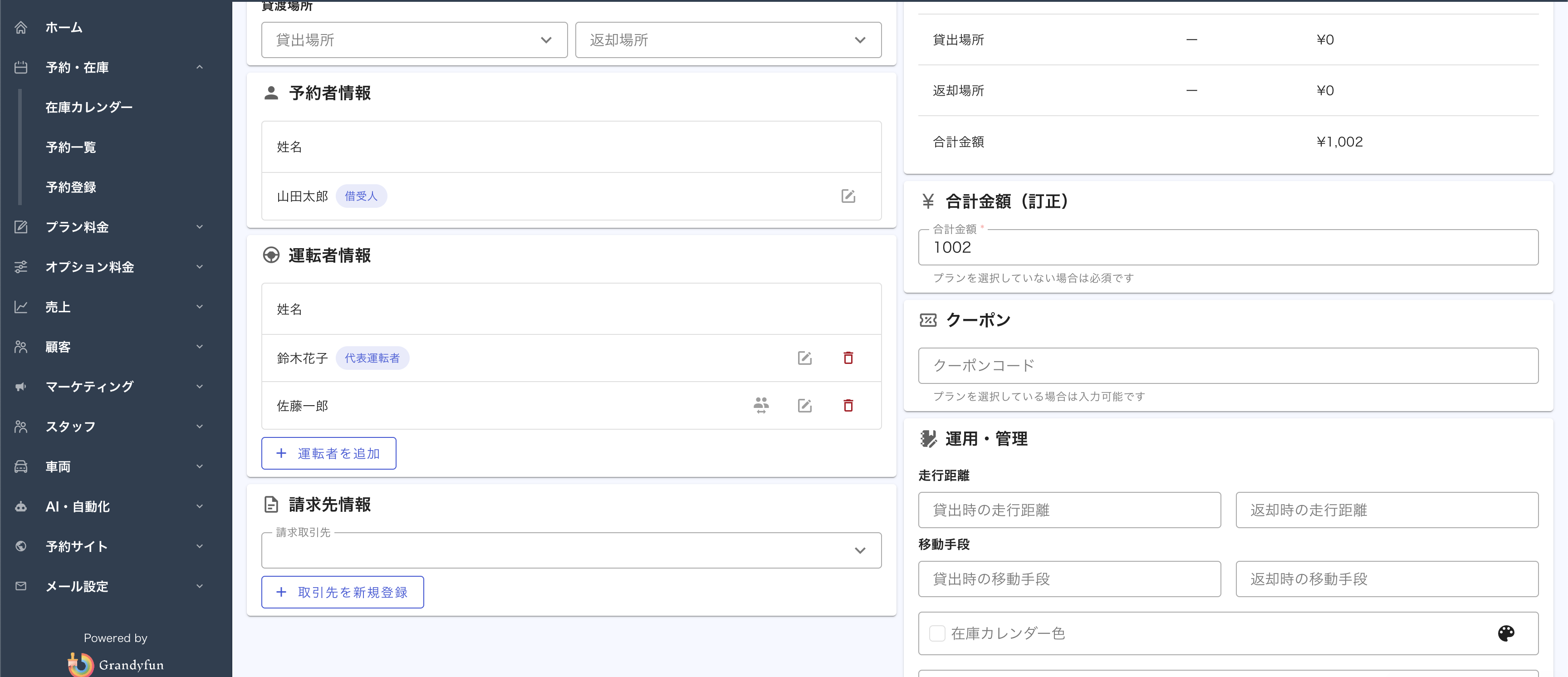The width and height of the screenshot is (1568, 677).
Task: Open 予約一覧 from the sidebar
Action: [71, 147]
